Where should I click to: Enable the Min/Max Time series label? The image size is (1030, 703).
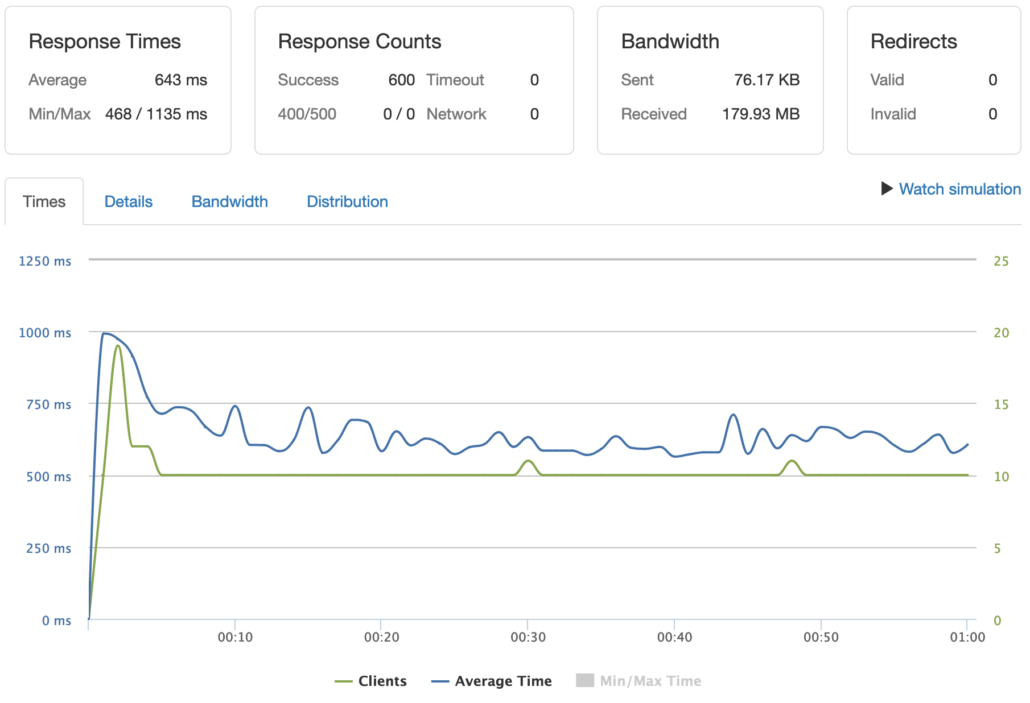pos(648,681)
